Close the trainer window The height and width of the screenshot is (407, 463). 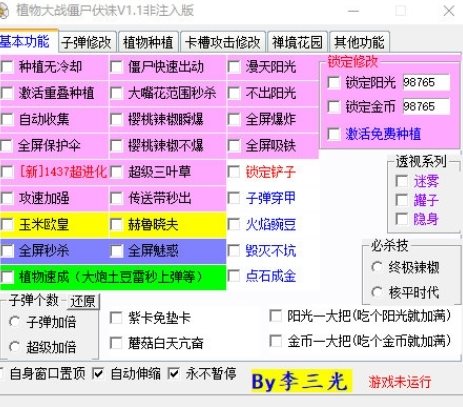pos(449,11)
